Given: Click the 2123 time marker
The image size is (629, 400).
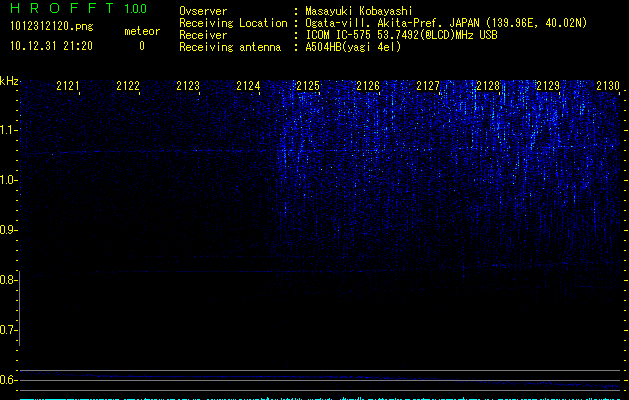Looking at the screenshot, I should pos(188,86).
